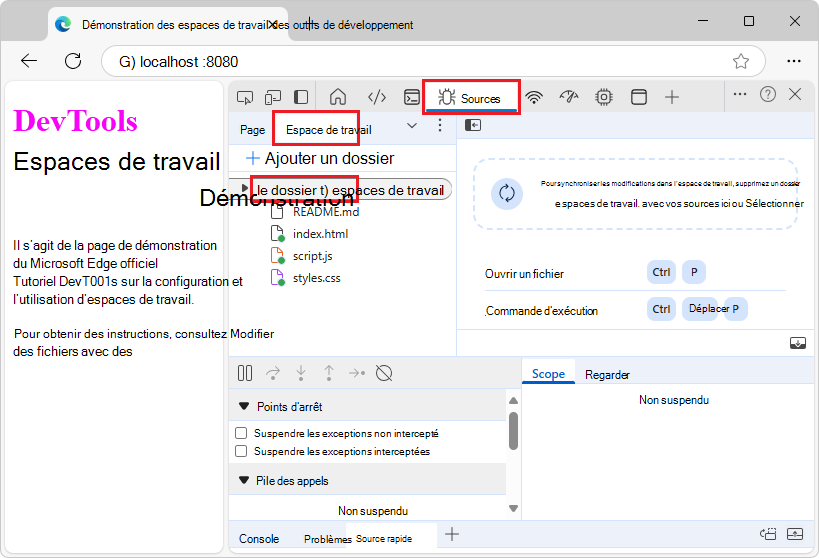Viewport: 819px width, 558px height.
Task: Toggle device emulation icon
Action: tap(273, 97)
